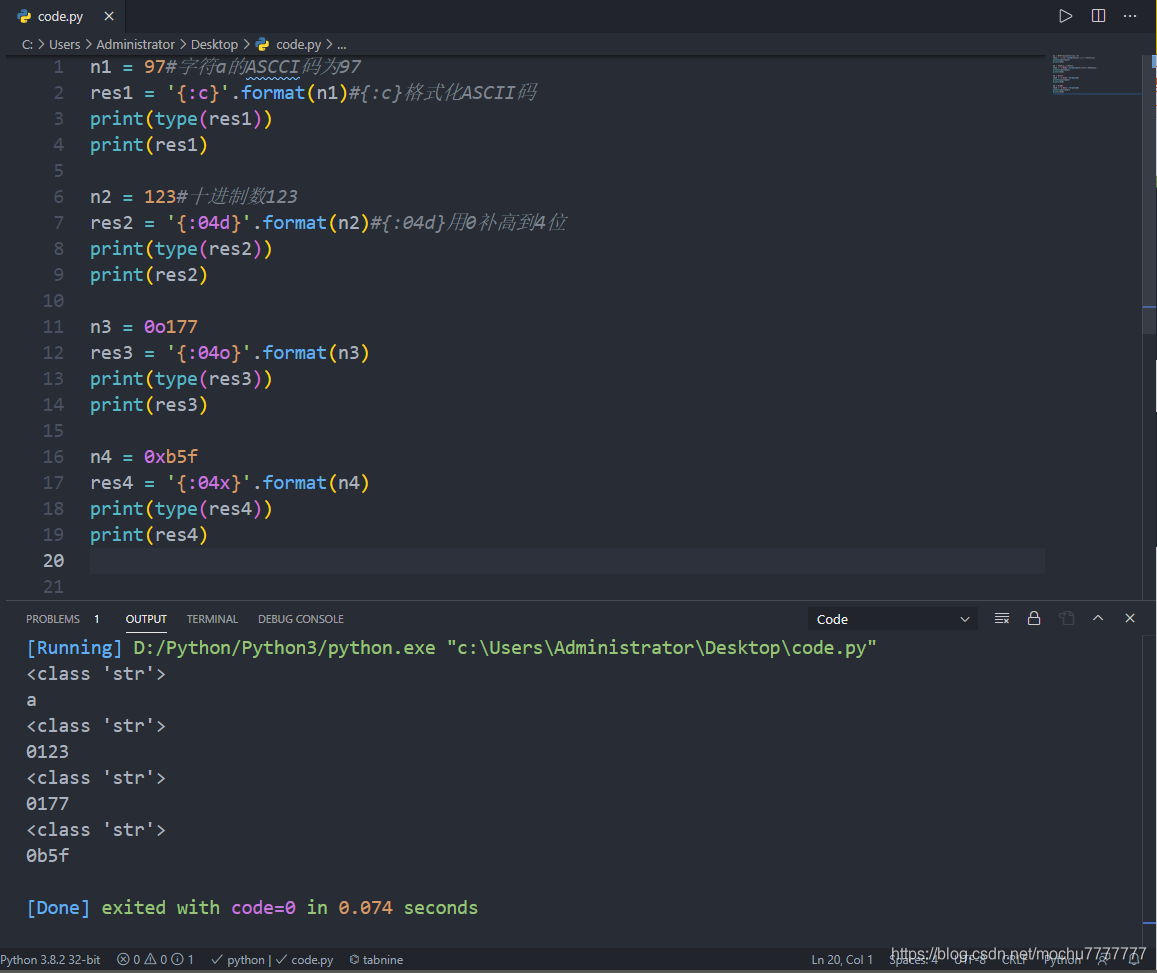This screenshot has height=973, width=1157.
Task: Toggle output scroll lock icon
Action: point(1034,618)
